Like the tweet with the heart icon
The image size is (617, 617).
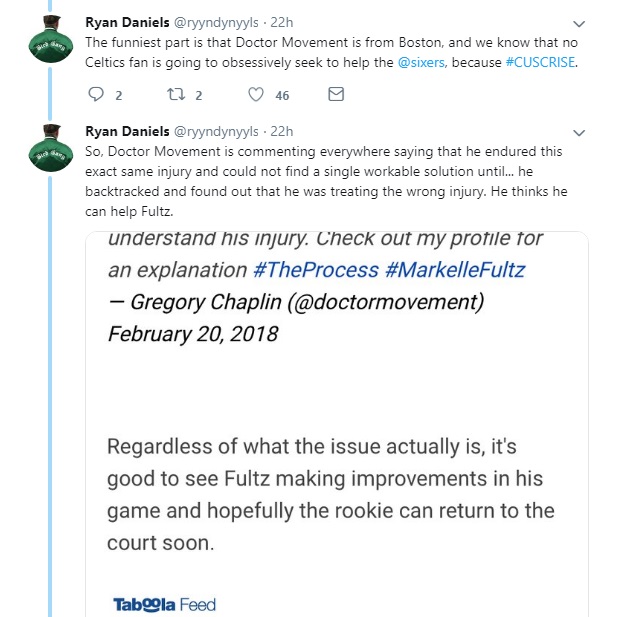pyautogui.click(x=256, y=95)
